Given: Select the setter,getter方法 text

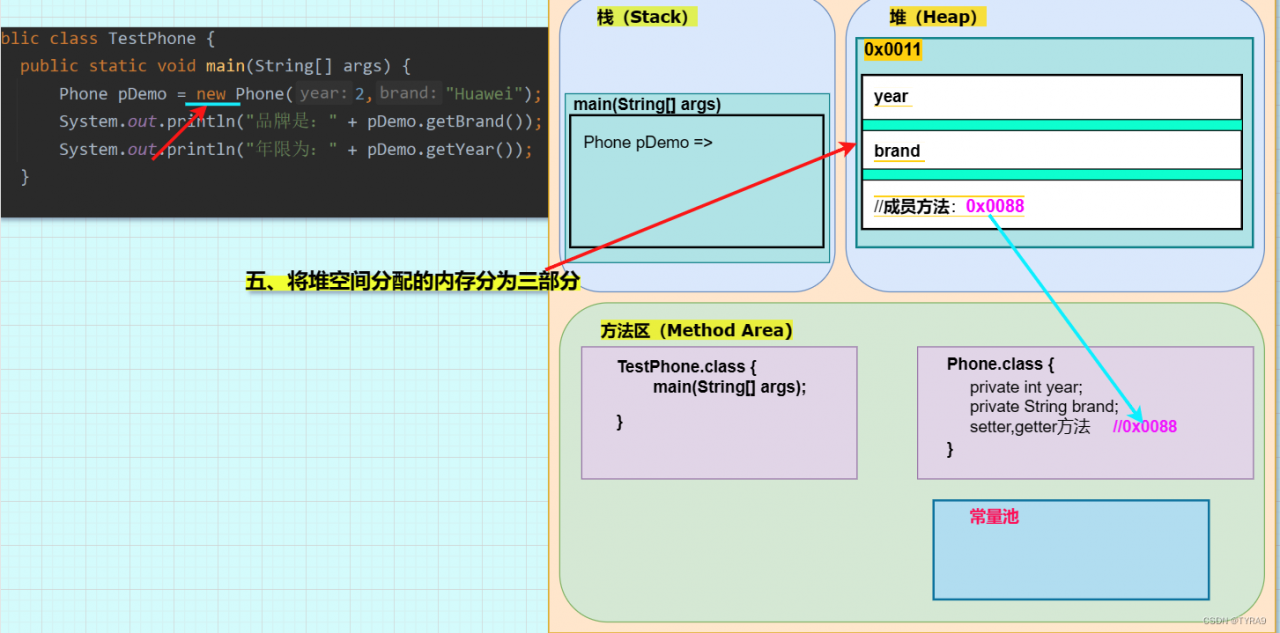Looking at the screenshot, I should [1030, 427].
